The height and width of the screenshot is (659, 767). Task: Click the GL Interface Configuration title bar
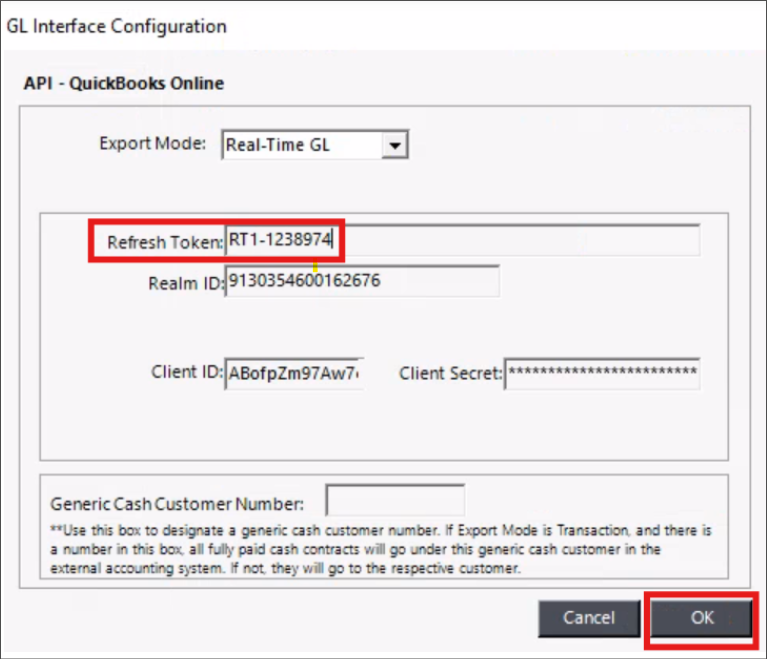pos(300,26)
